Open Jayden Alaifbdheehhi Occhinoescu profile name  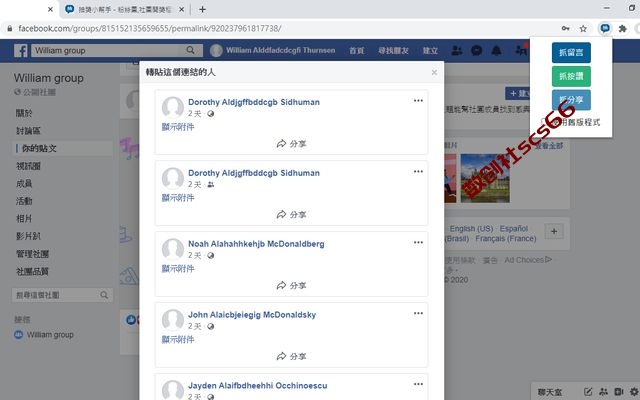click(258, 385)
